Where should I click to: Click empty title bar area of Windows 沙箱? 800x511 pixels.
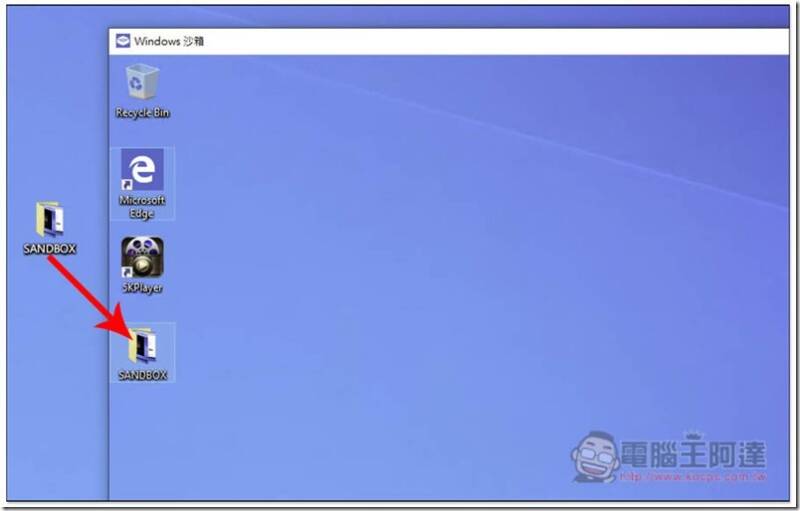click(495, 41)
